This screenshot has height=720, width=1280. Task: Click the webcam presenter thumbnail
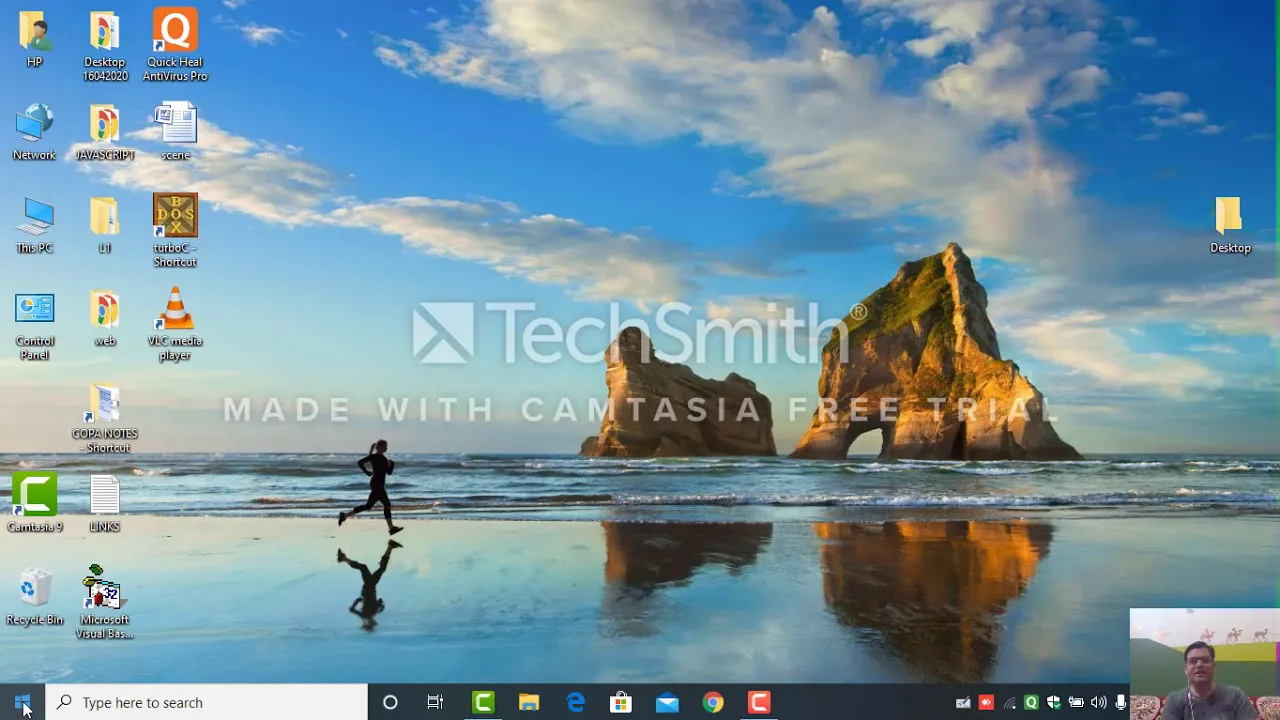click(1205, 664)
